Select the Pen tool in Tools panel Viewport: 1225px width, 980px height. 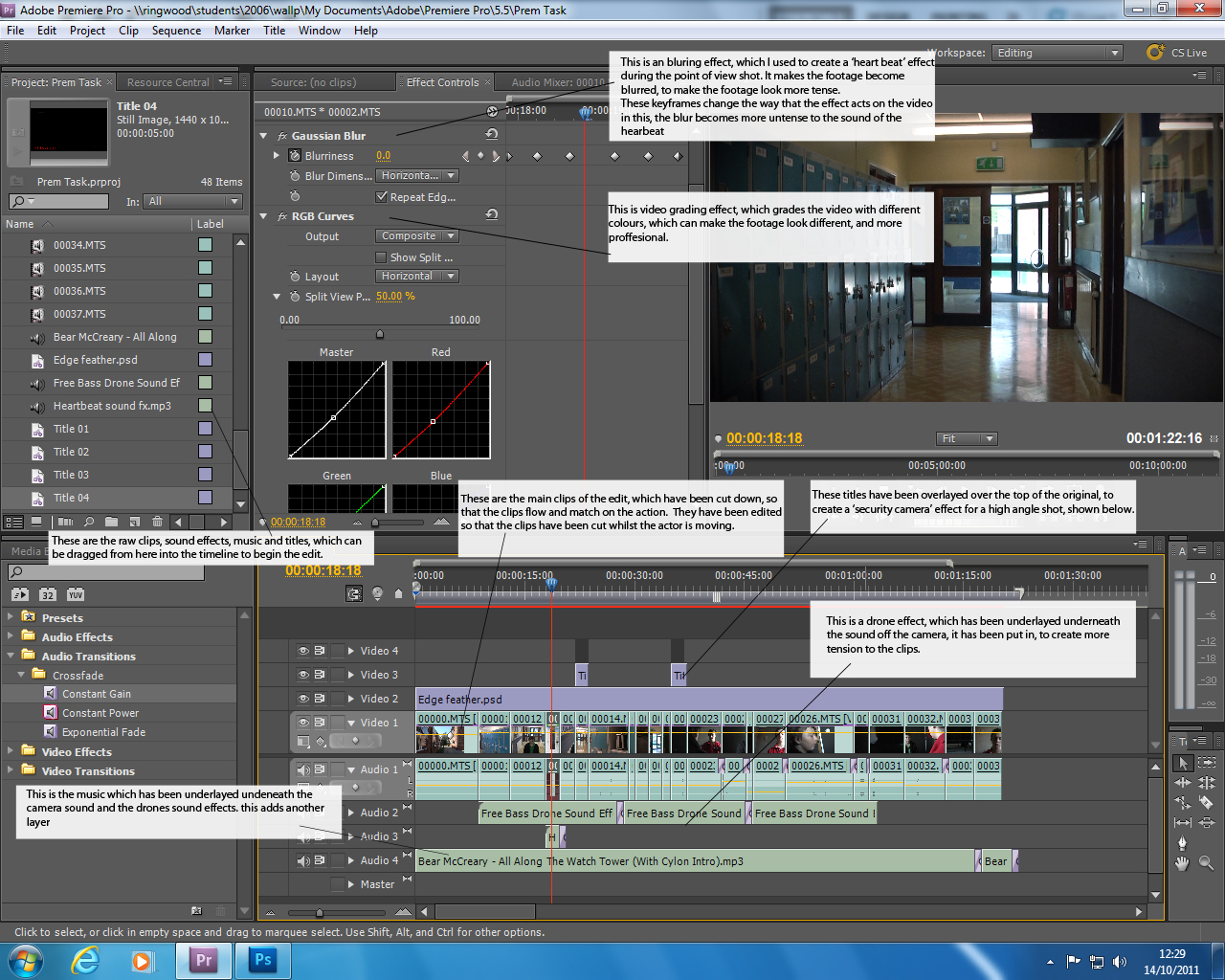[x=1182, y=843]
